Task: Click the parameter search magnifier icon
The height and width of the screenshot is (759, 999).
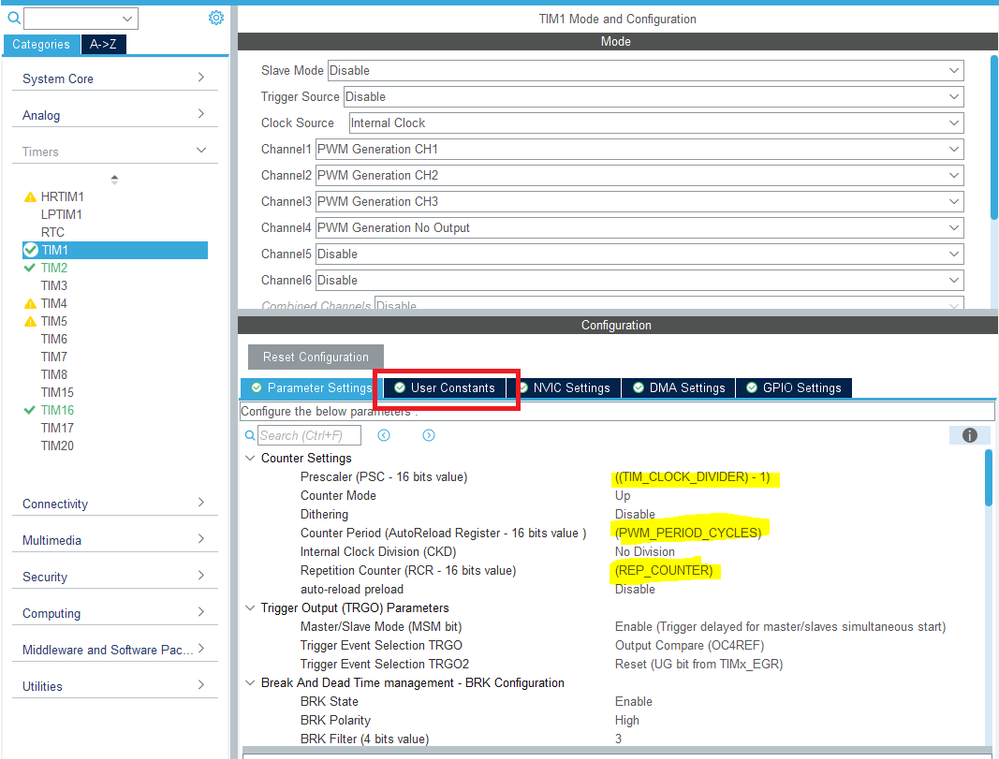Action: (250, 436)
